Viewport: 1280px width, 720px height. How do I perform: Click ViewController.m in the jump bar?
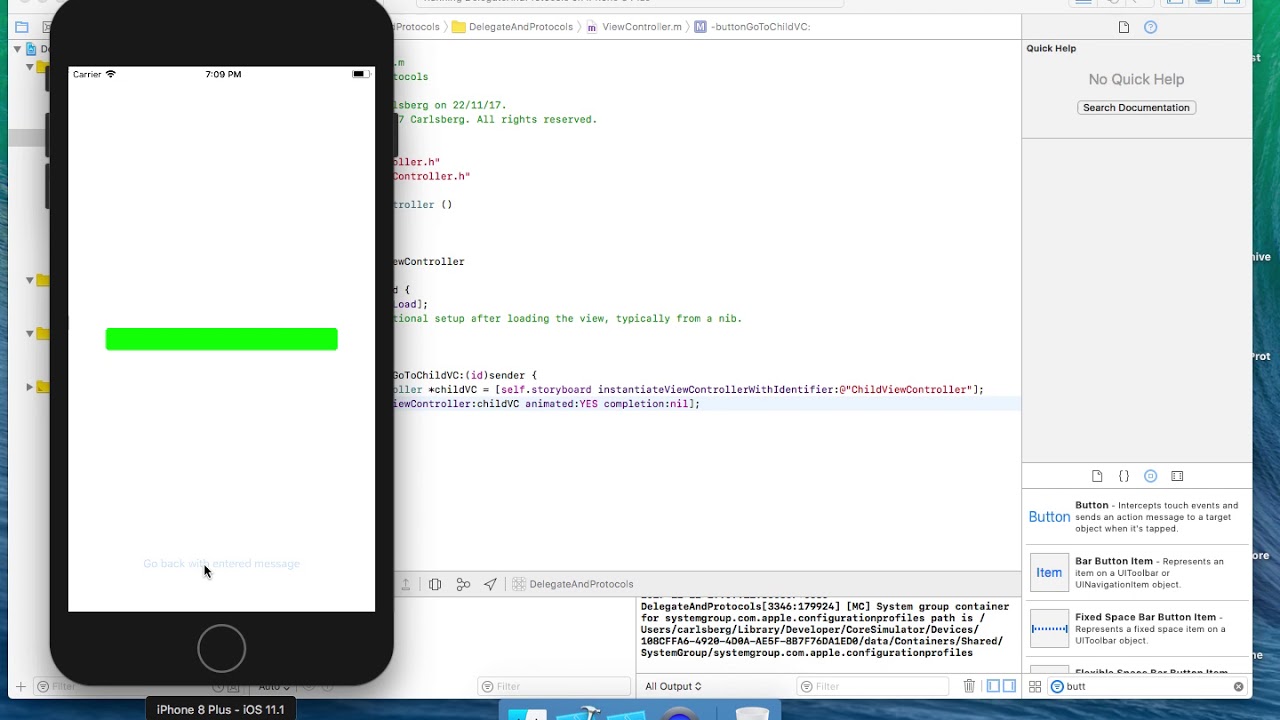point(634,27)
